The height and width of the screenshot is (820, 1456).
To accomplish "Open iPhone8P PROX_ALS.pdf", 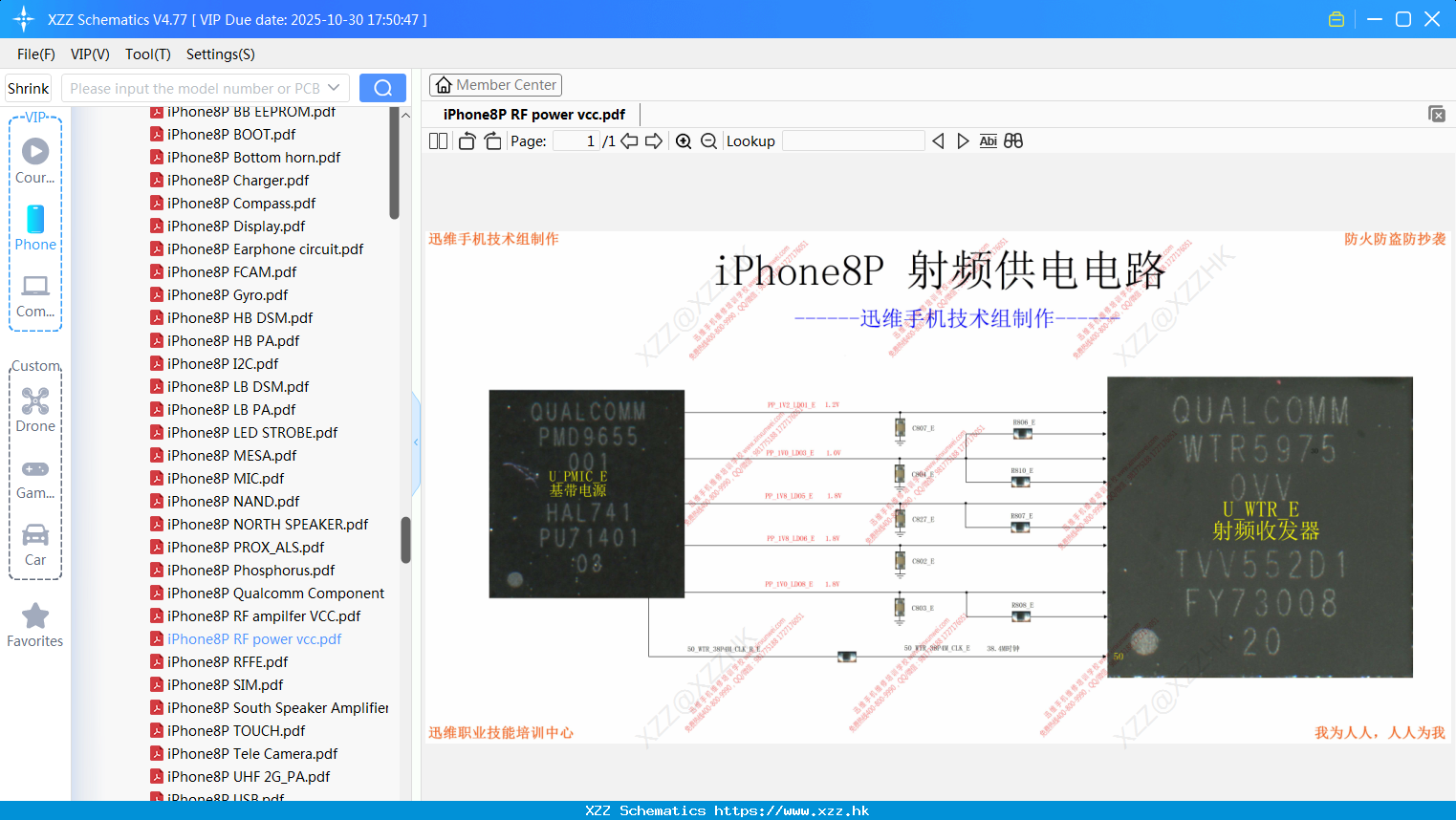I will coord(246,548).
